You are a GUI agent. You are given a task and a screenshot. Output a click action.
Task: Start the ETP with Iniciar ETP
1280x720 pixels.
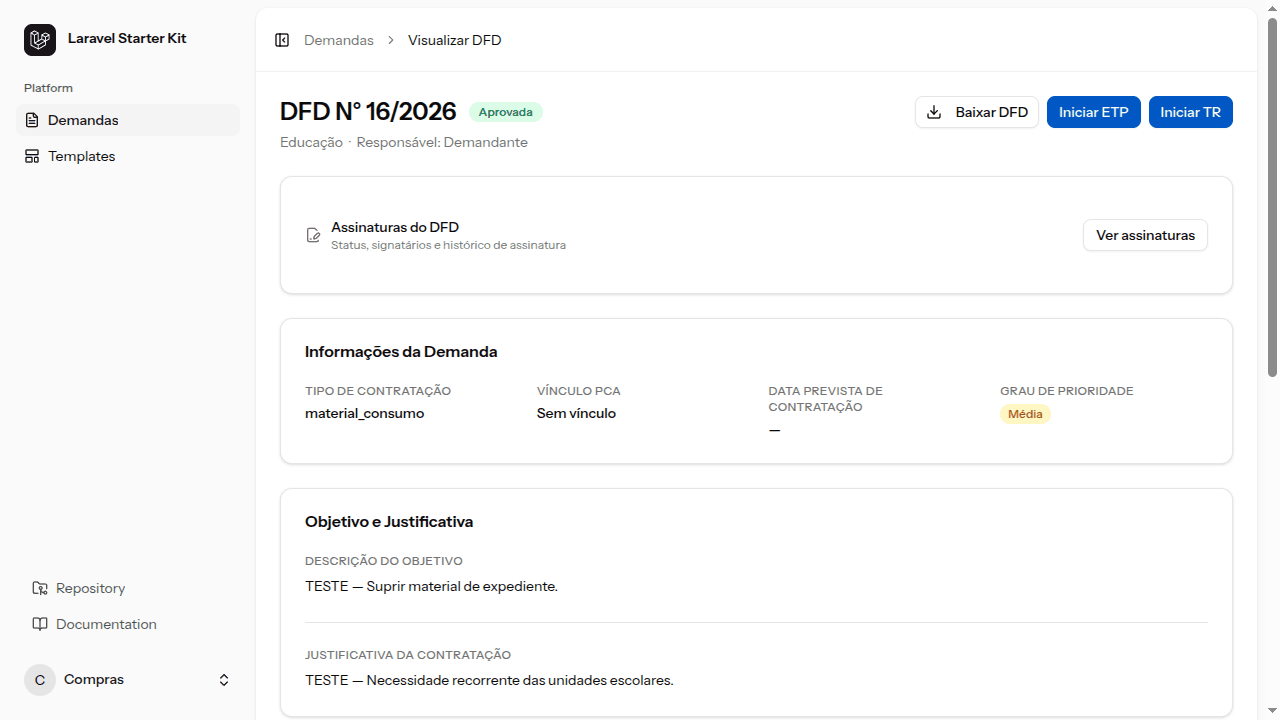coord(1094,112)
